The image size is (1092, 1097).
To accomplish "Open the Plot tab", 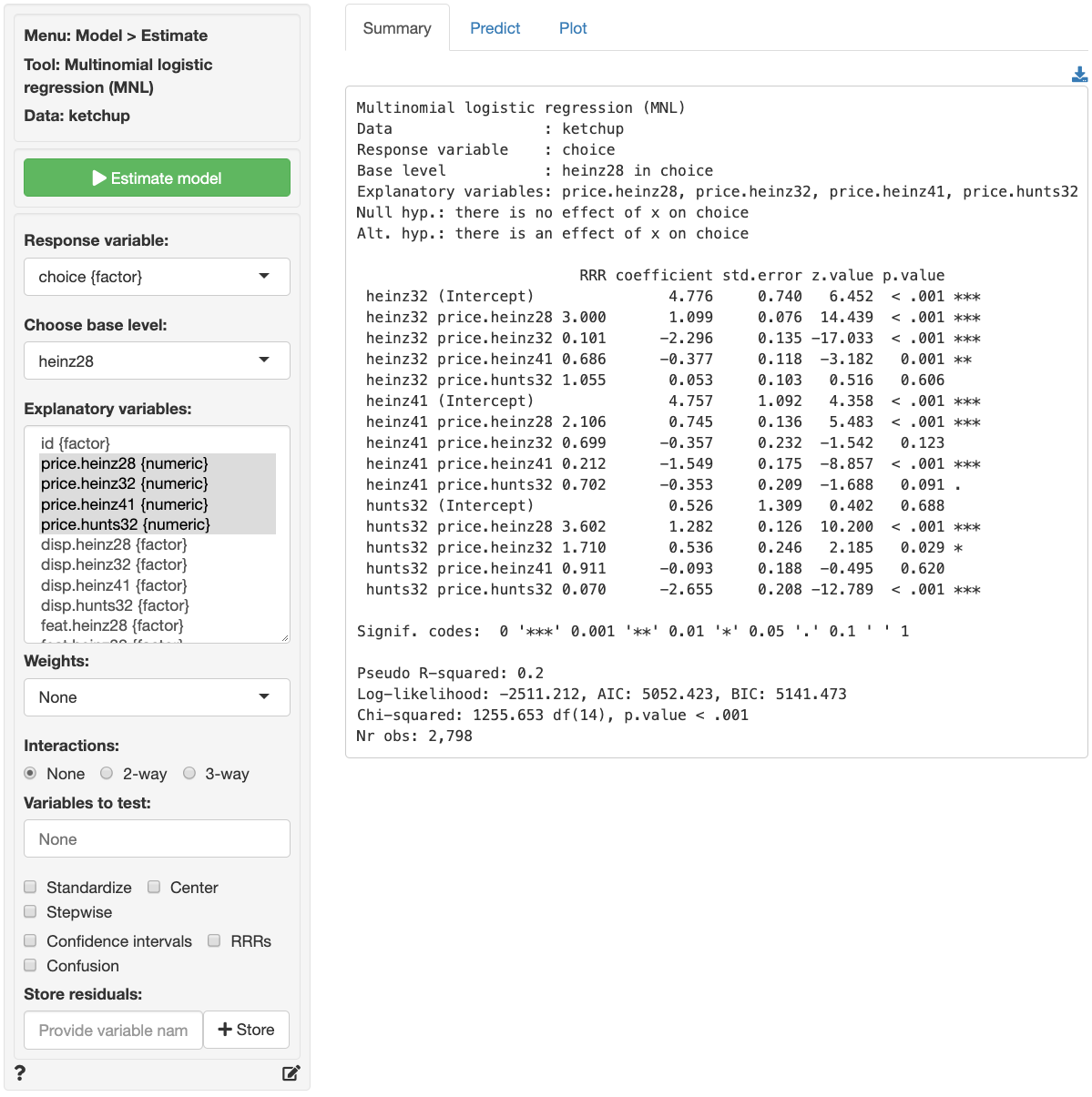I will (573, 28).
